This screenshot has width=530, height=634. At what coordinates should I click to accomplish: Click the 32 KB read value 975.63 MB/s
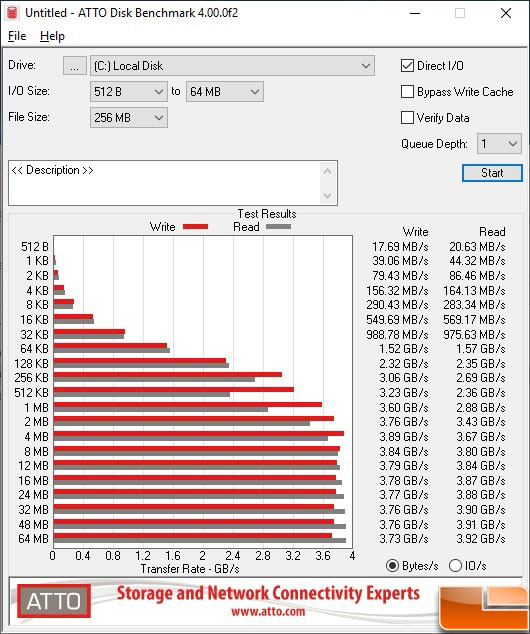pos(474,334)
